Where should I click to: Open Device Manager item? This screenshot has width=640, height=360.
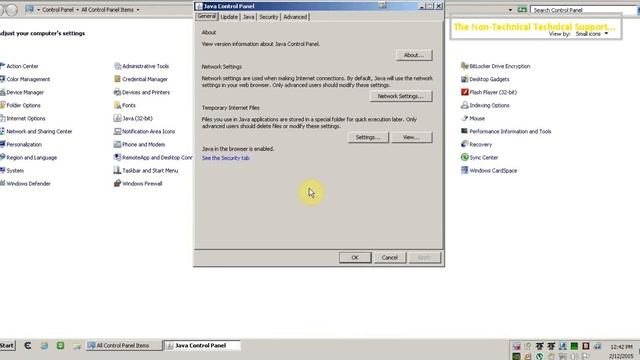22,92
